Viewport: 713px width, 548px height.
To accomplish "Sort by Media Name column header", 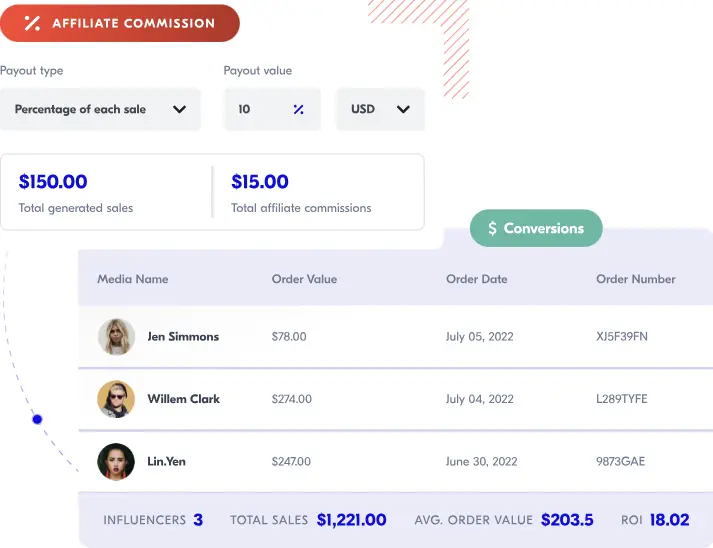I will 132,279.
